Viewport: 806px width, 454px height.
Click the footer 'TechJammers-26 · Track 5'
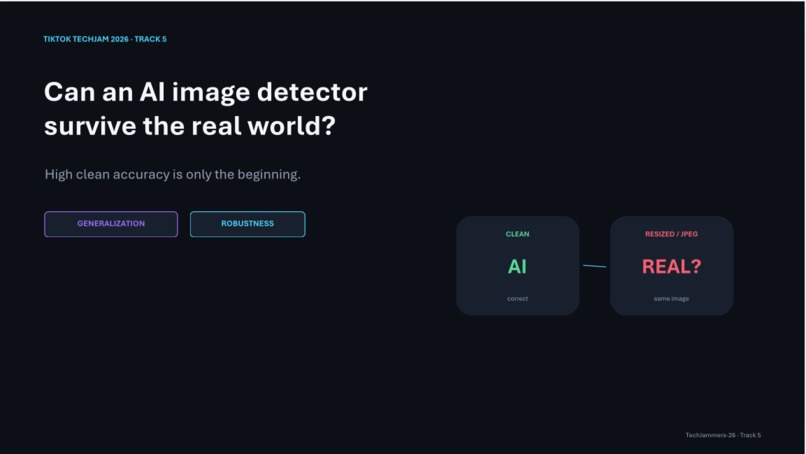(x=723, y=435)
